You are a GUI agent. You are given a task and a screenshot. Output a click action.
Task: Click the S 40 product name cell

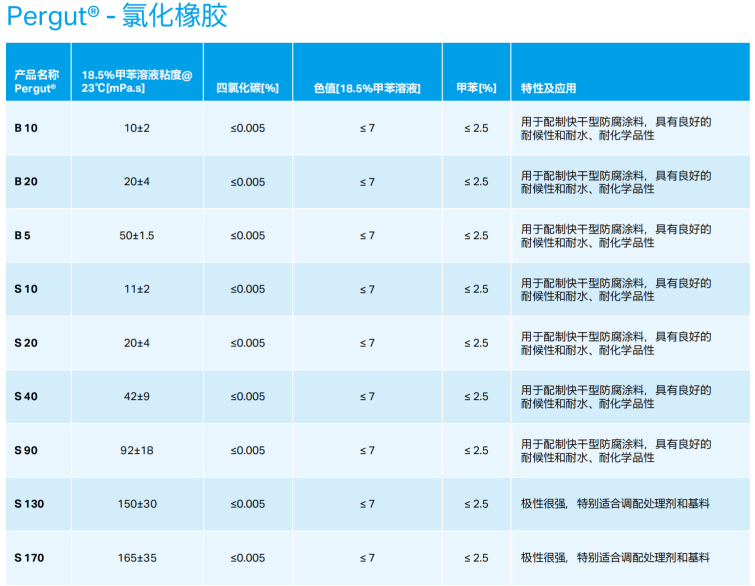26,397
